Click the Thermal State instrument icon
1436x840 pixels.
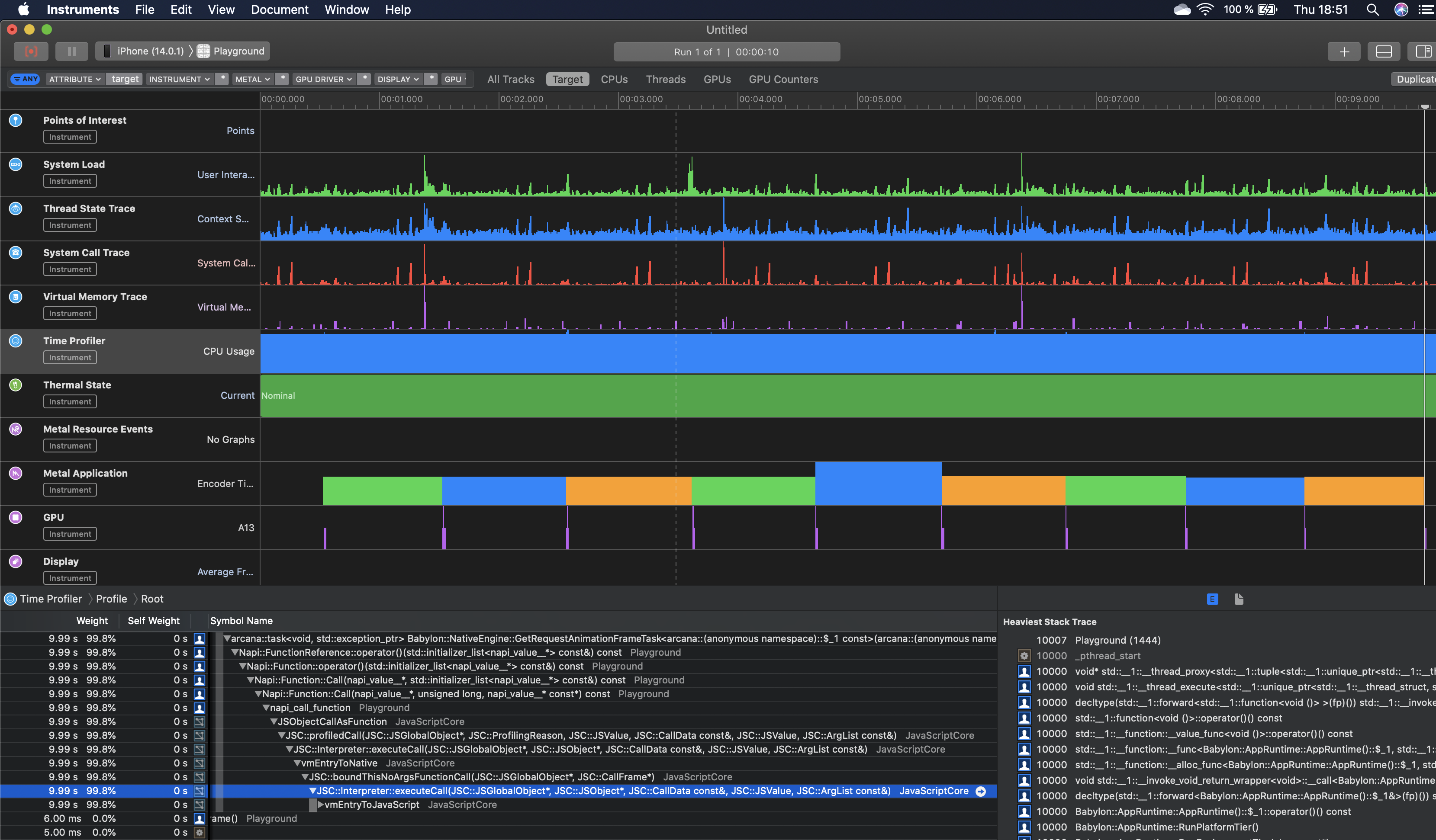tap(15, 385)
